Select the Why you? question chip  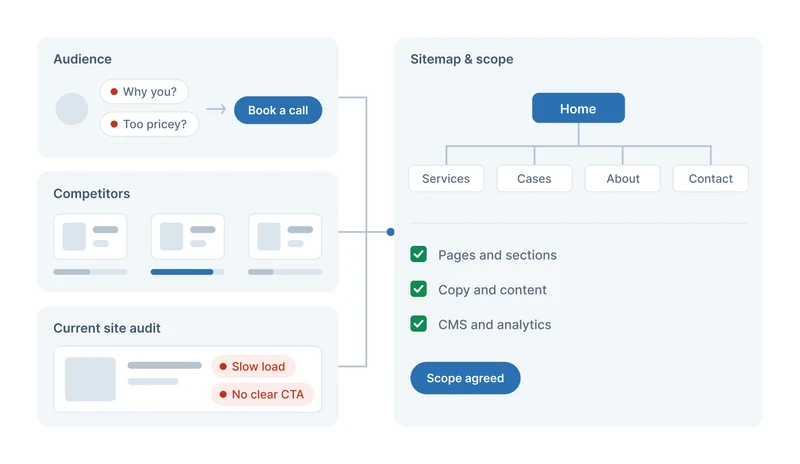click(x=144, y=92)
